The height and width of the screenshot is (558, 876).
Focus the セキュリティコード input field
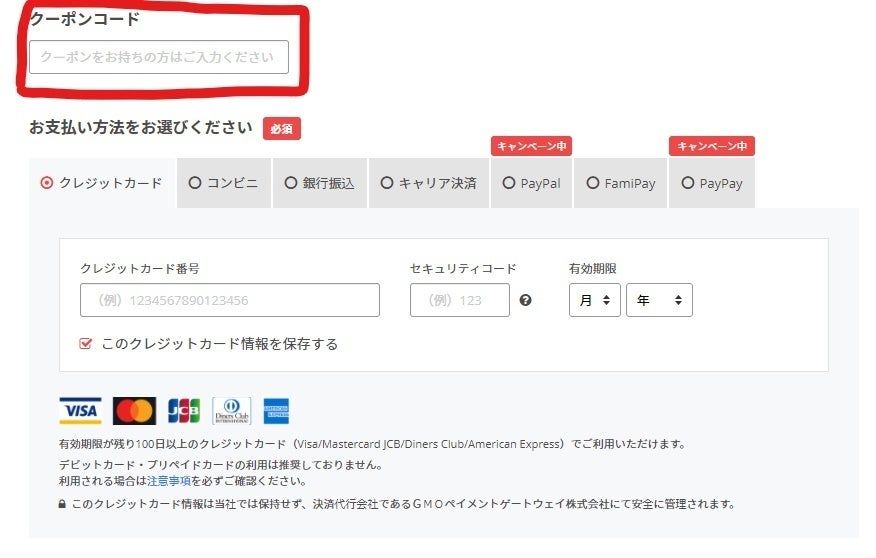click(459, 300)
